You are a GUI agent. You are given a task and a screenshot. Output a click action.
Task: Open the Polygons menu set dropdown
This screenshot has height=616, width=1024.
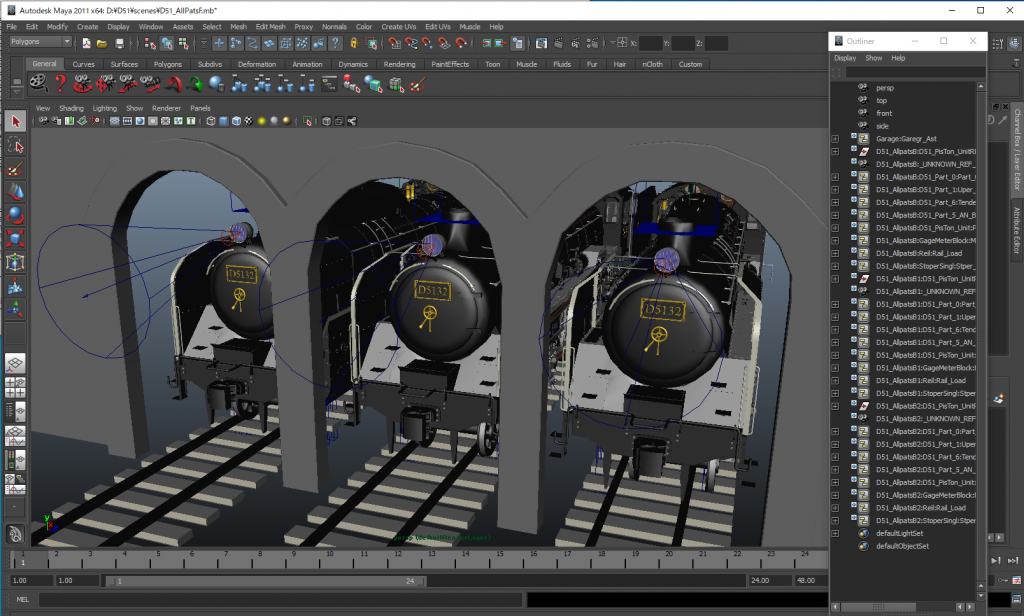click(40, 42)
